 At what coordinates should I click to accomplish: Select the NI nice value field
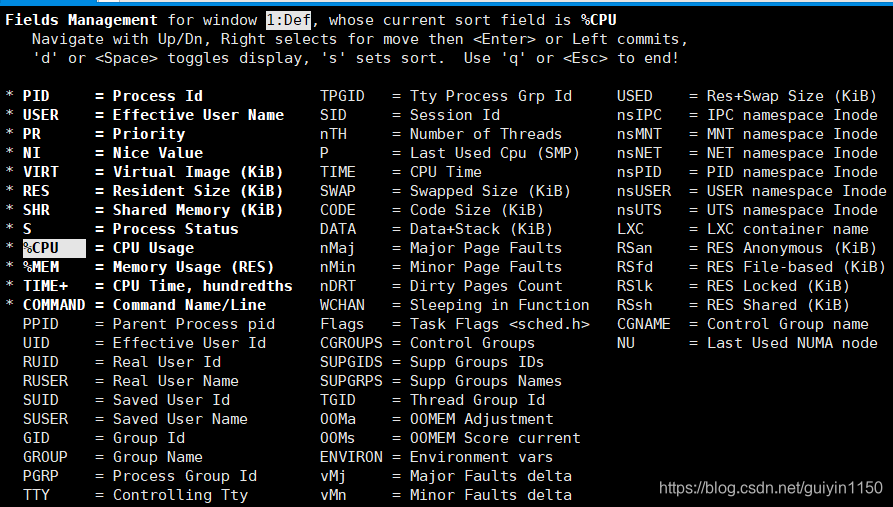pyautogui.click(x=32, y=153)
